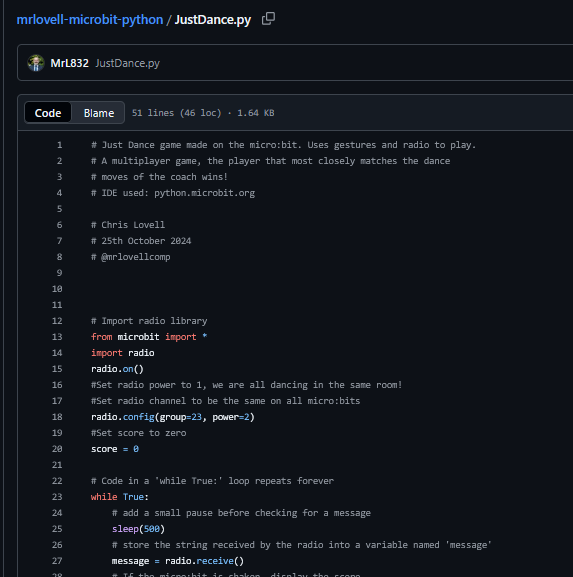This screenshot has width=573, height=577.
Task: Click the "# Code in a 'while True:' loop" comment
Action: pyautogui.click(x=212, y=481)
